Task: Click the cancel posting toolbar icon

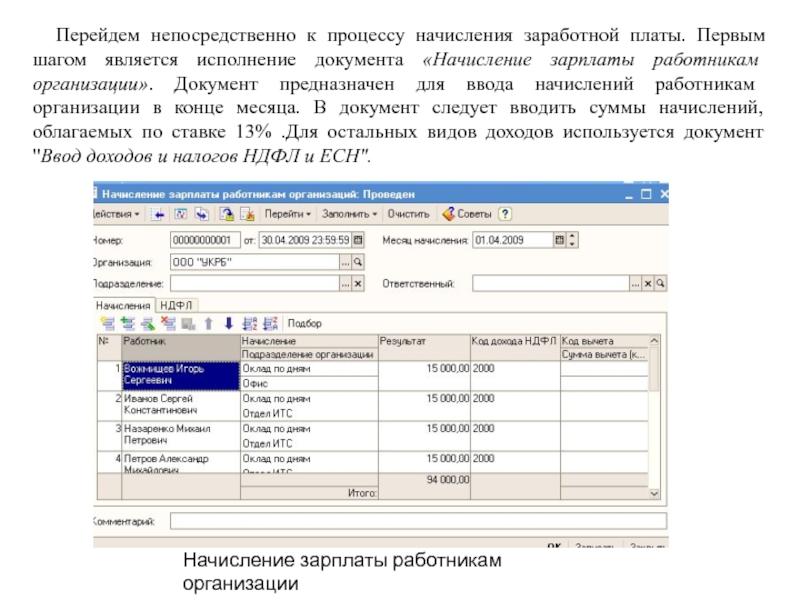Action: tap(247, 214)
